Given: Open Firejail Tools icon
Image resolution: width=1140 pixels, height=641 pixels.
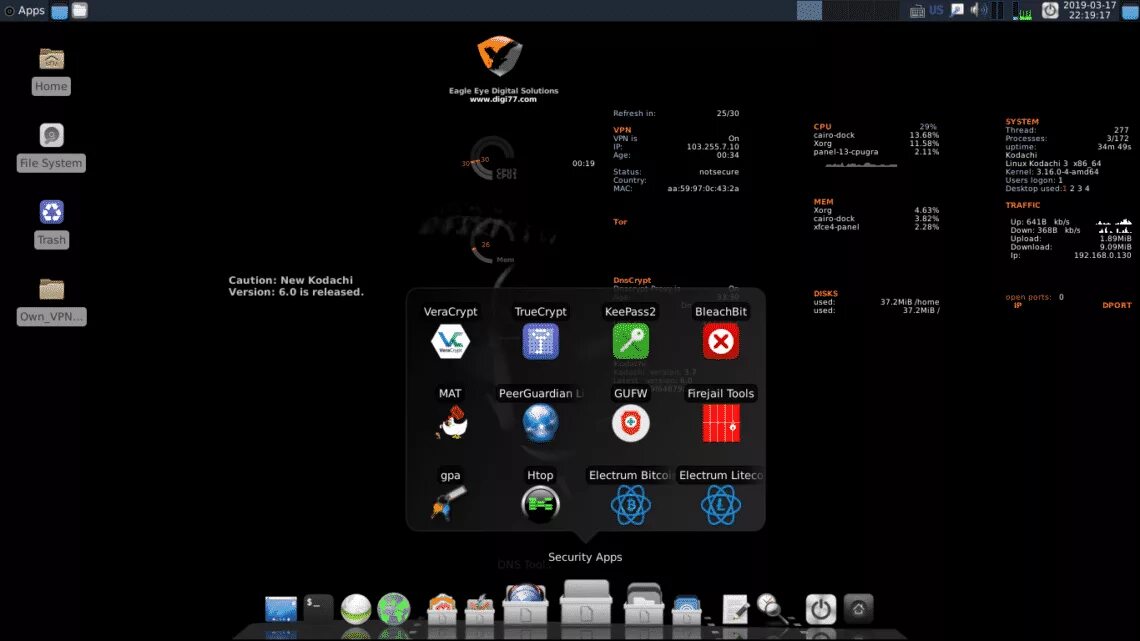Looking at the screenshot, I should click(x=720, y=422).
